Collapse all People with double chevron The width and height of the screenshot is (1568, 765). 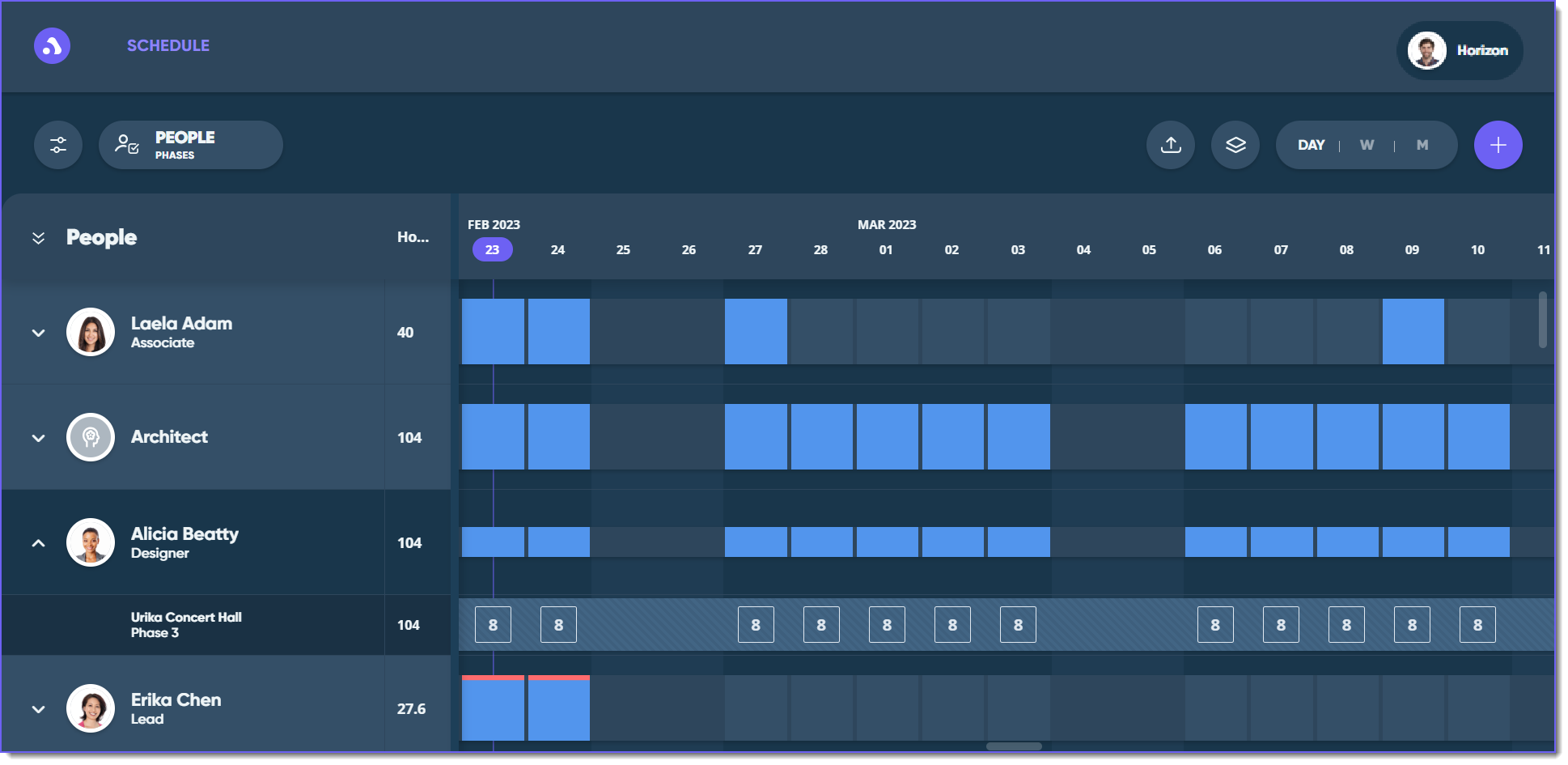(x=38, y=238)
